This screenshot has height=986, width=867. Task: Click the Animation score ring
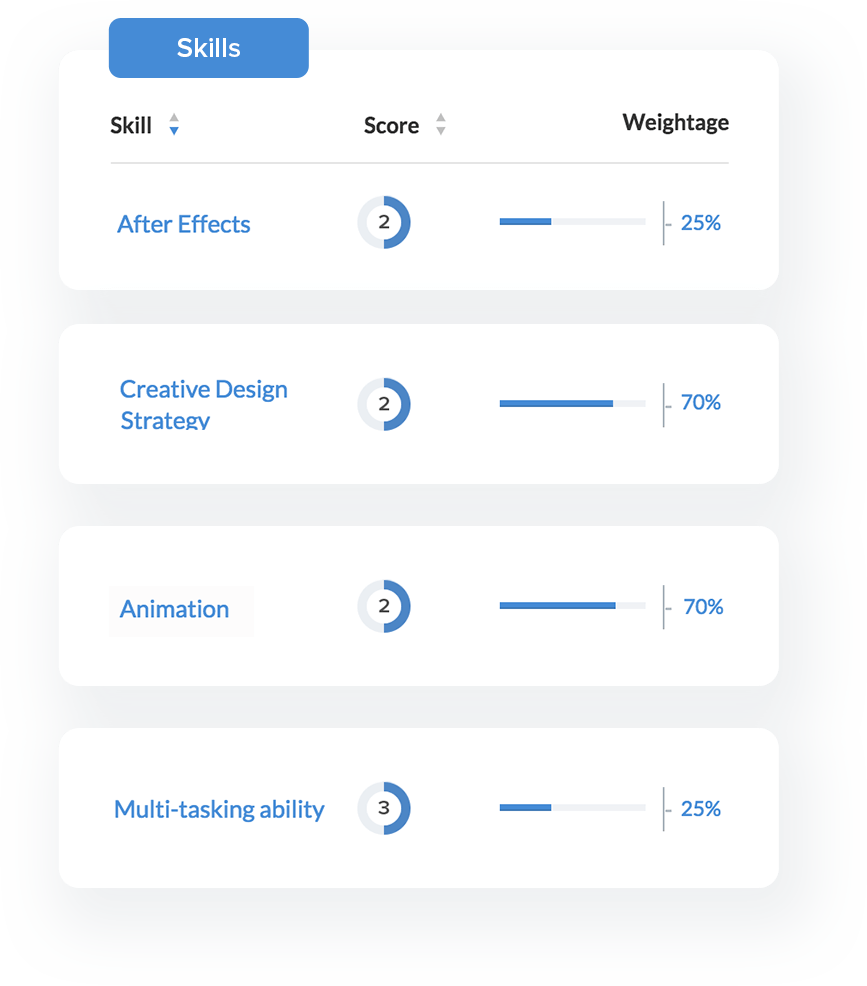(x=384, y=606)
